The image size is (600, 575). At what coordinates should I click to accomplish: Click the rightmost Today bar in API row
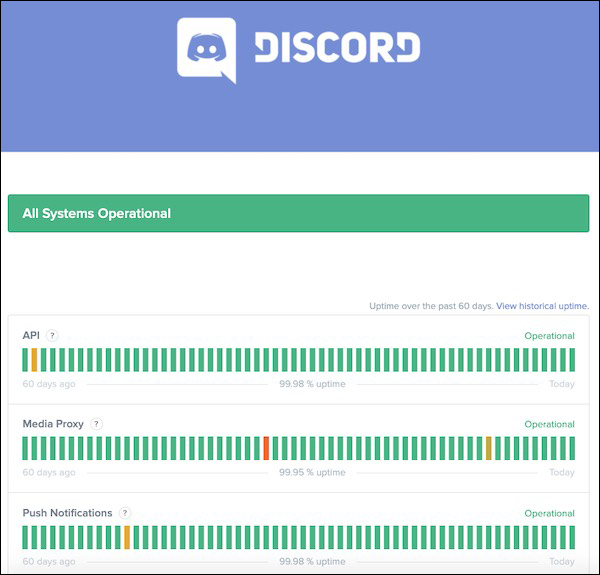[x=572, y=360]
